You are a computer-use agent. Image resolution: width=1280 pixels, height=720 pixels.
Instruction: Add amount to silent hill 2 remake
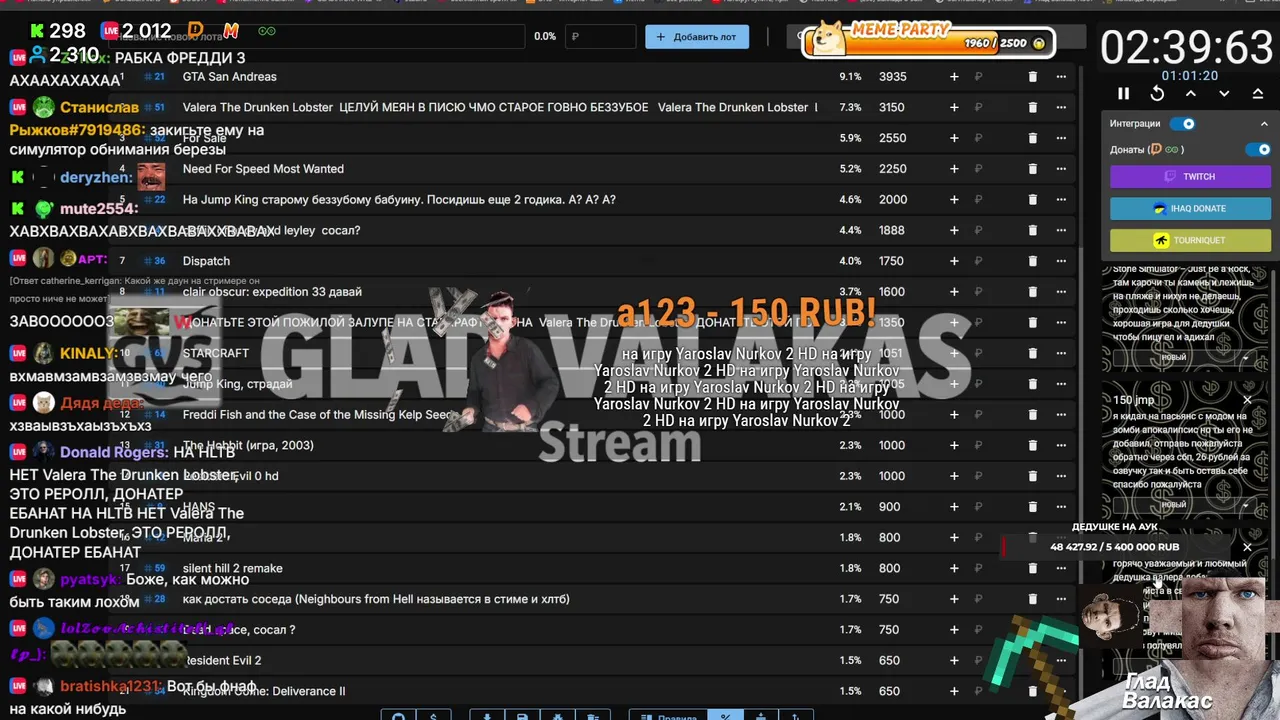(954, 569)
